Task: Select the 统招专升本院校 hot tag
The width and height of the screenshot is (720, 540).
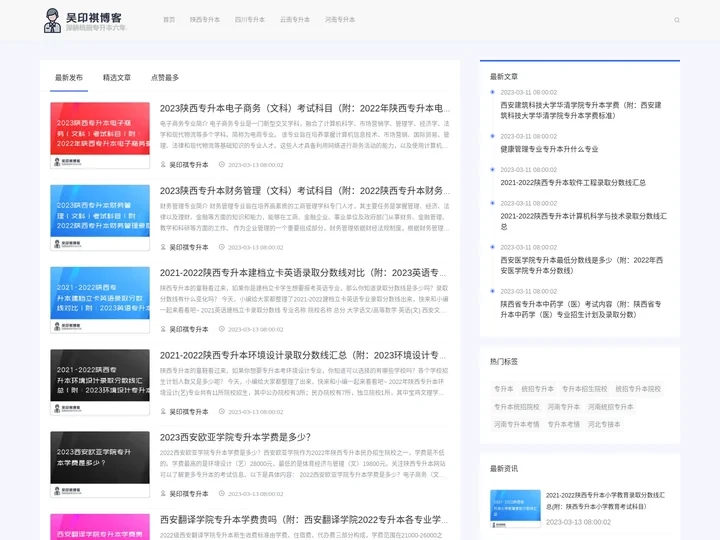Action: tap(638, 388)
